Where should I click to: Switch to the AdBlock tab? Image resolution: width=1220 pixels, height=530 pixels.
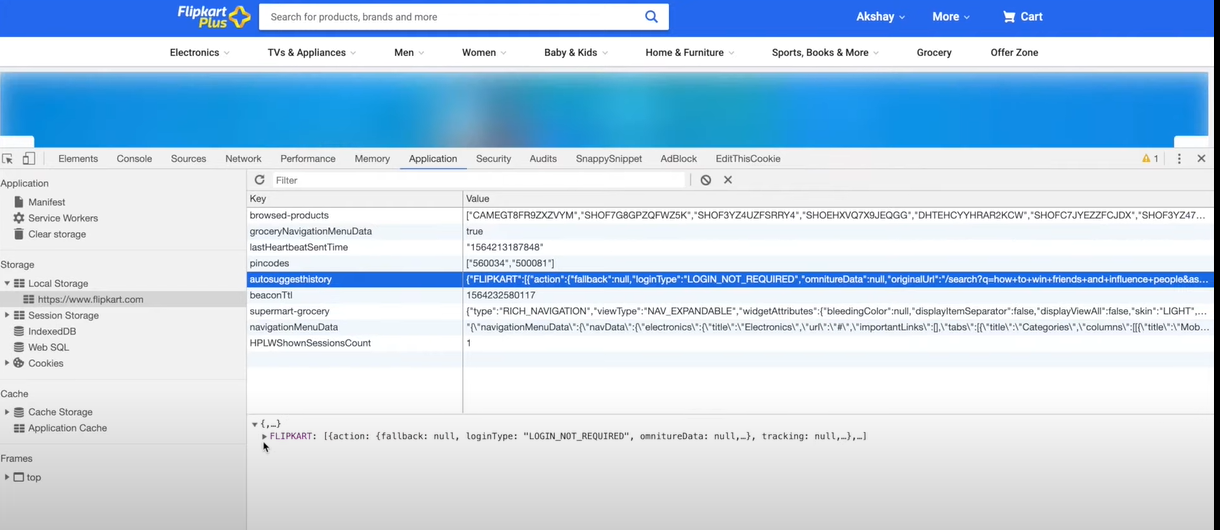click(679, 158)
